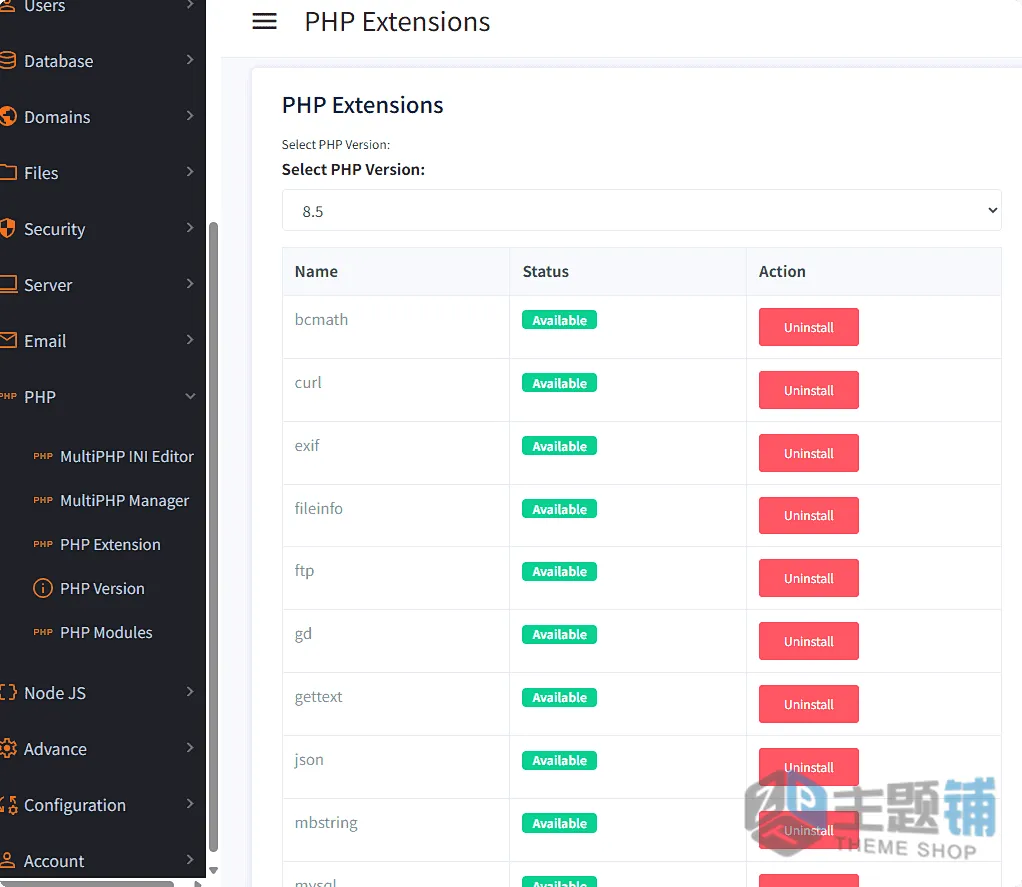
Task: Expand the Email submenu chevron
Action: [x=190, y=340]
